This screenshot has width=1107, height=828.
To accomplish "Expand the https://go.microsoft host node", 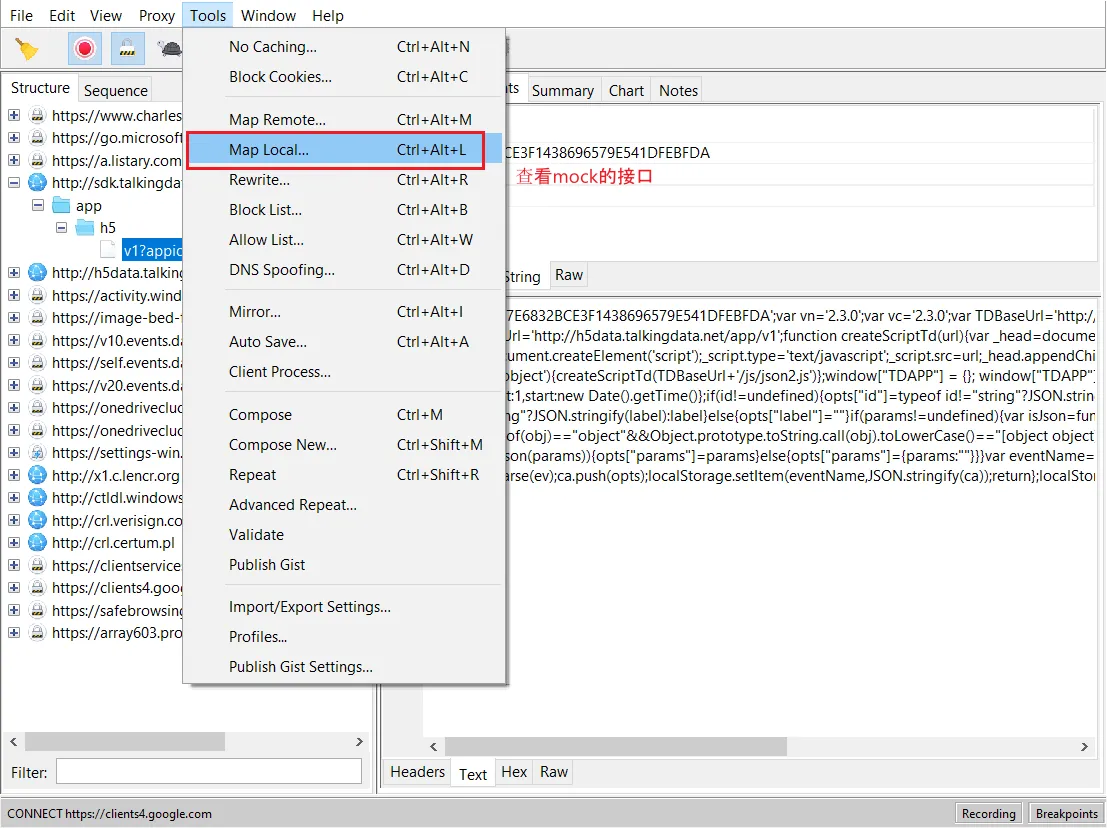I will [14, 138].
